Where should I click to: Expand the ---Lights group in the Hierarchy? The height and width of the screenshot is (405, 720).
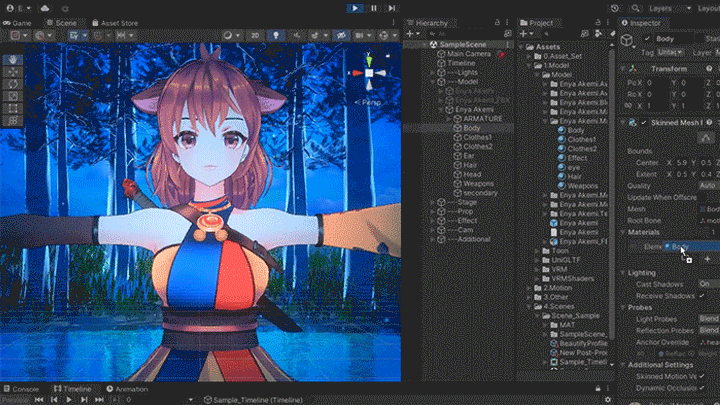[432, 73]
